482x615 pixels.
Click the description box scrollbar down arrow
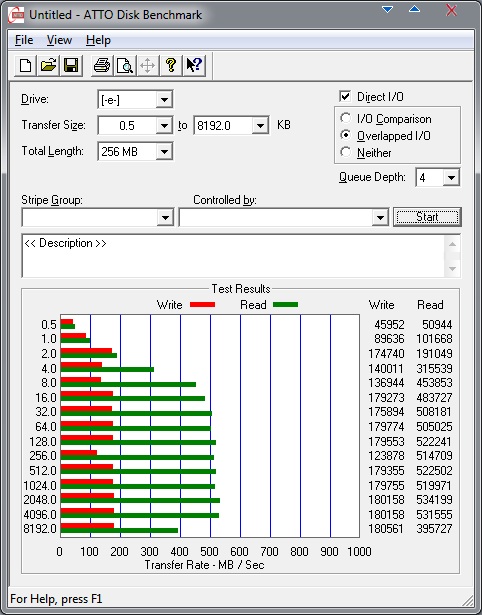(x=452, y=269)
